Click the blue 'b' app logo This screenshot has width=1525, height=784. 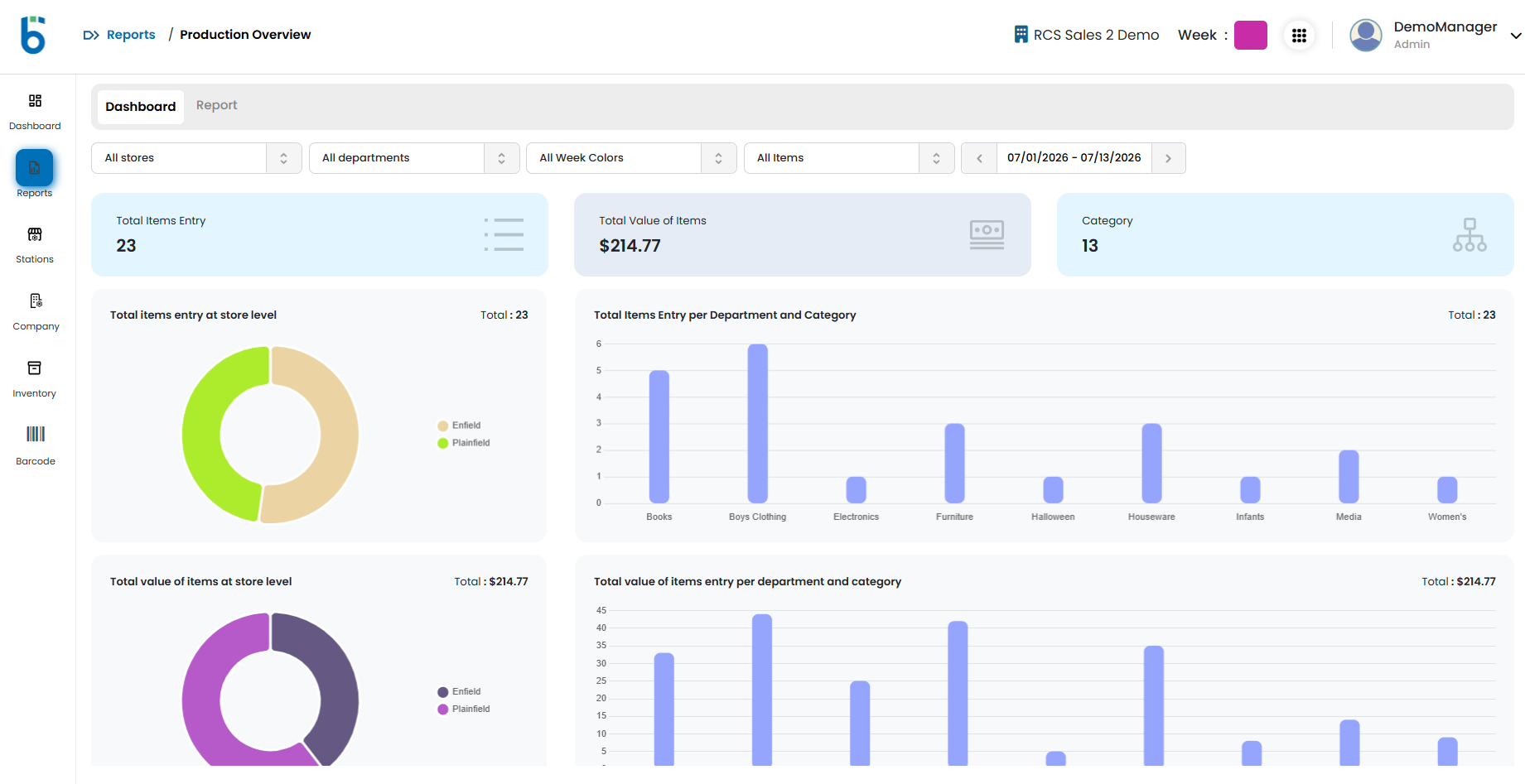pyautogui.click(x=33, y=35)
